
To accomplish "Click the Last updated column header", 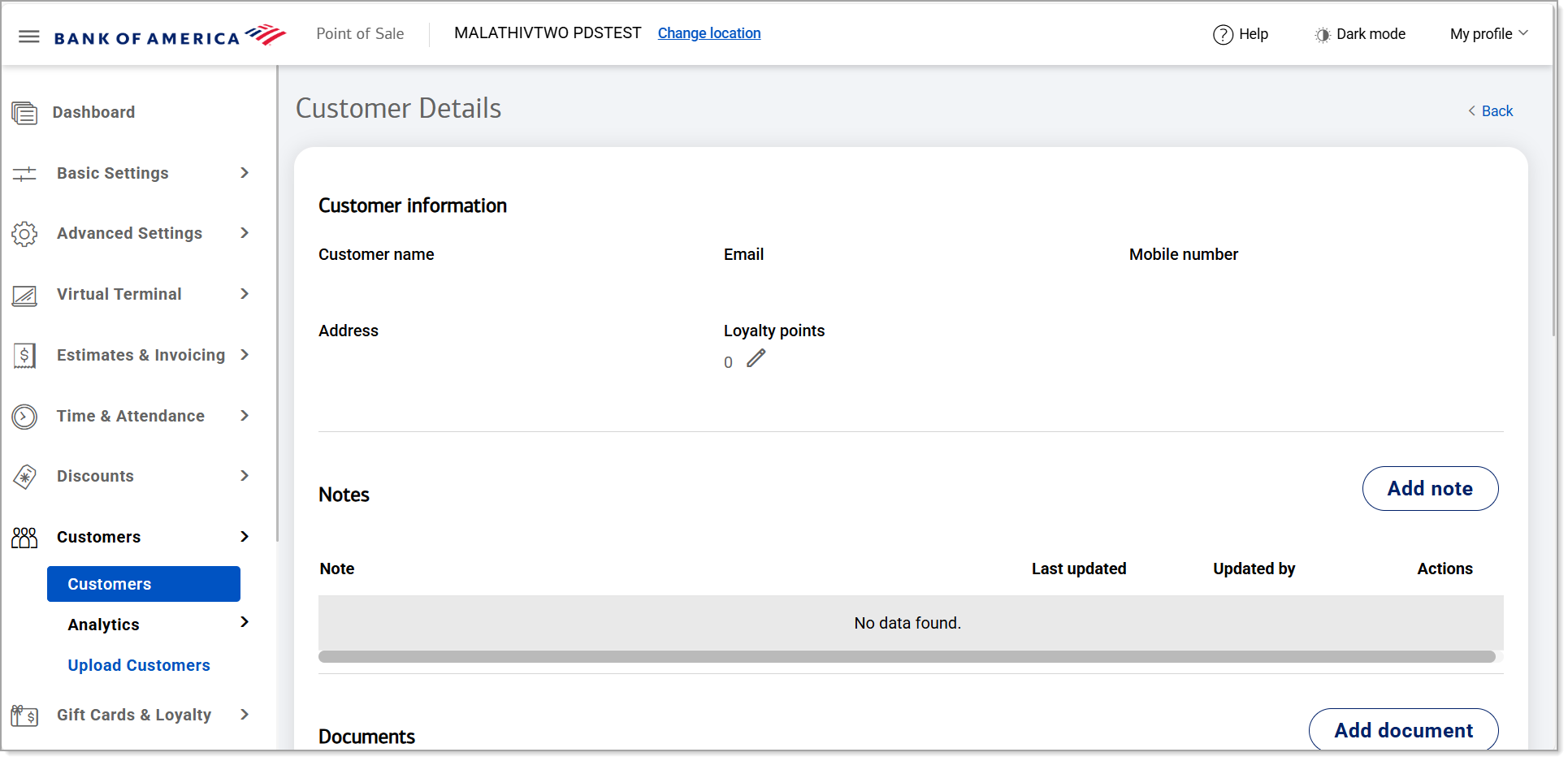I will (x=1079, y=569).
